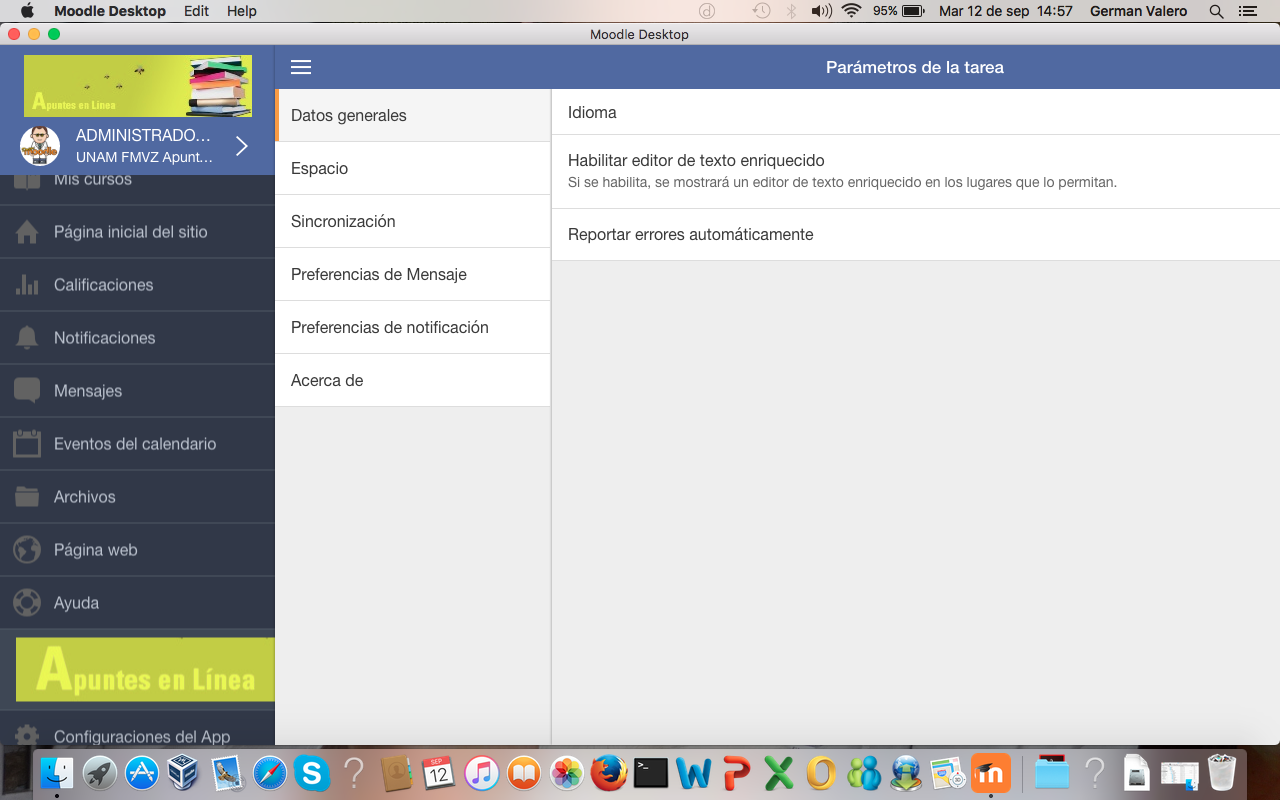Open the Help menu
1280x800 pixels.
click(242, 11)
